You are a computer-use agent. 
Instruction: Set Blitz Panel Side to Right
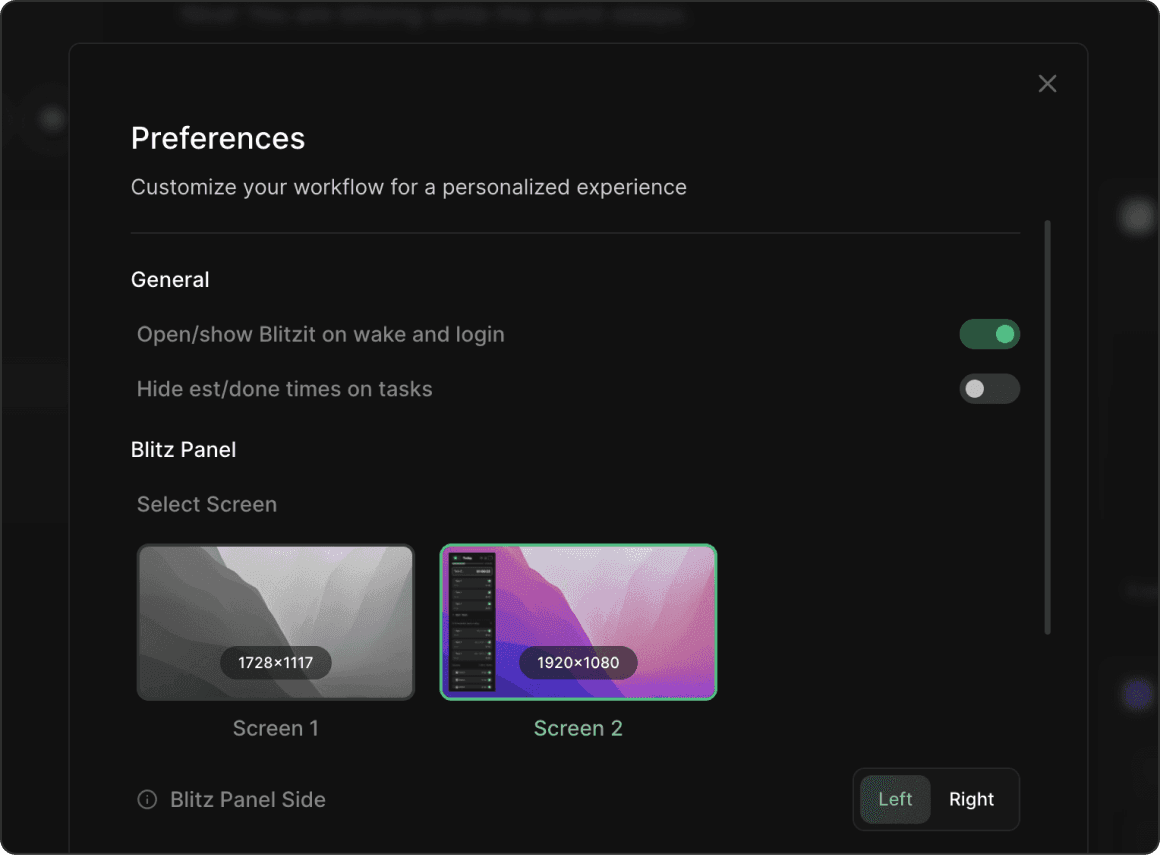coord(971,800)
